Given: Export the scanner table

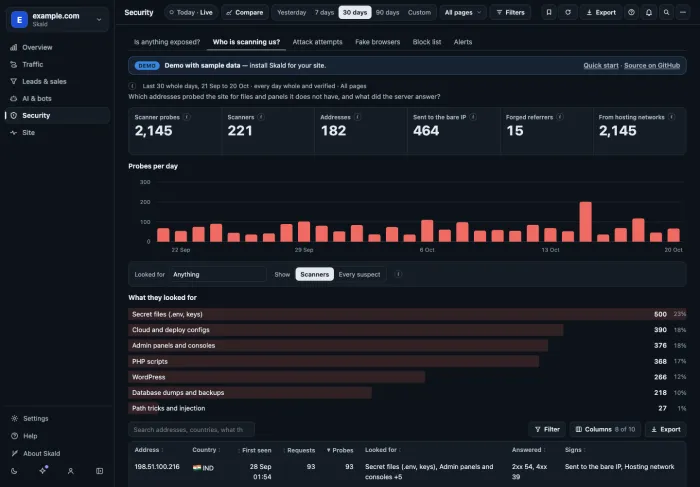Looking at the screenshot, I should click(x=665, y=429).
